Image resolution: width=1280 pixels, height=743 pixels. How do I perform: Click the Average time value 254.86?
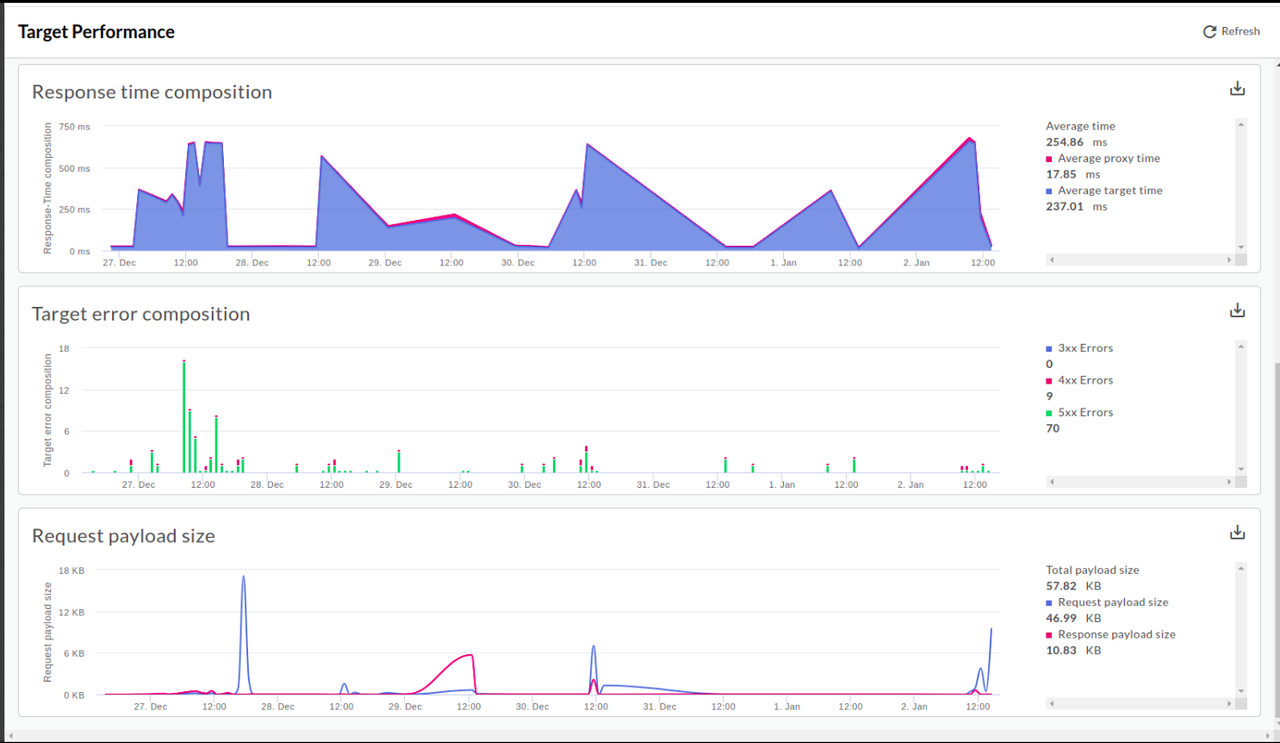1064,142
